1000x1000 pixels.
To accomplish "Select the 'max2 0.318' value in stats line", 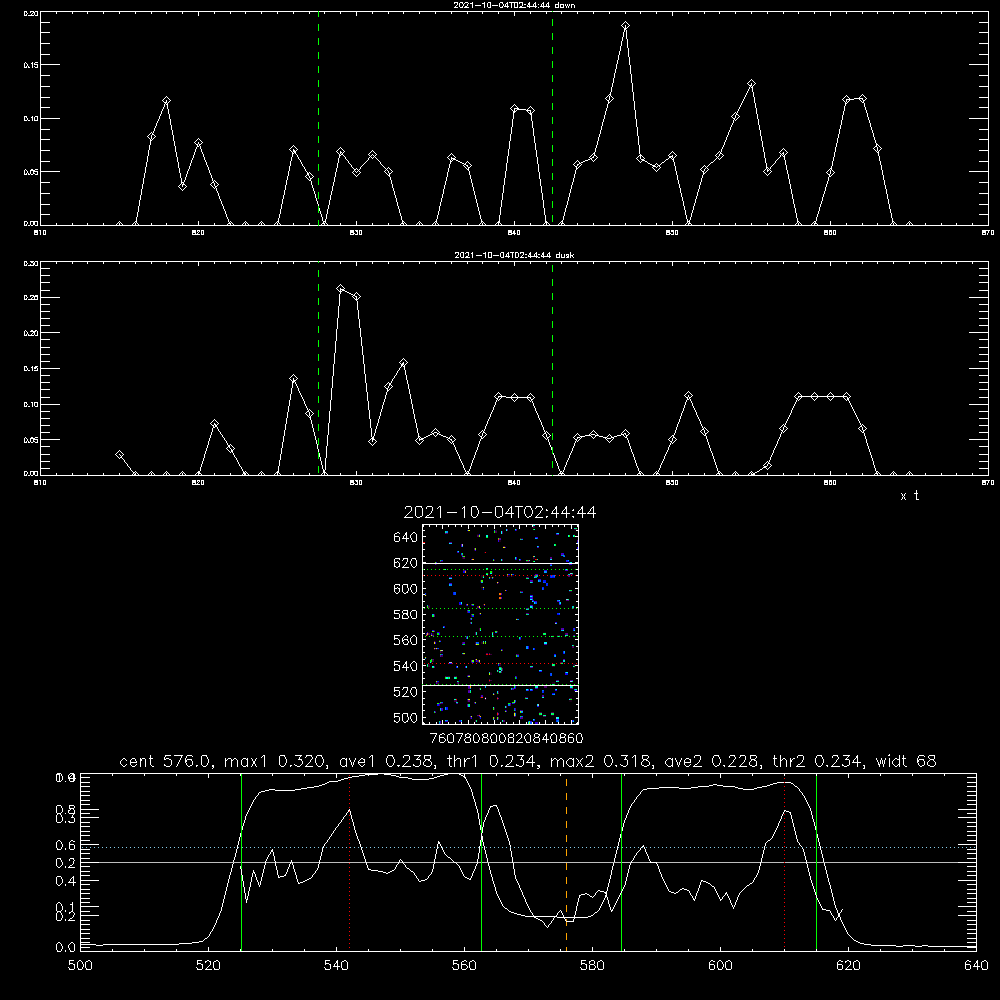I will point(599,761).
